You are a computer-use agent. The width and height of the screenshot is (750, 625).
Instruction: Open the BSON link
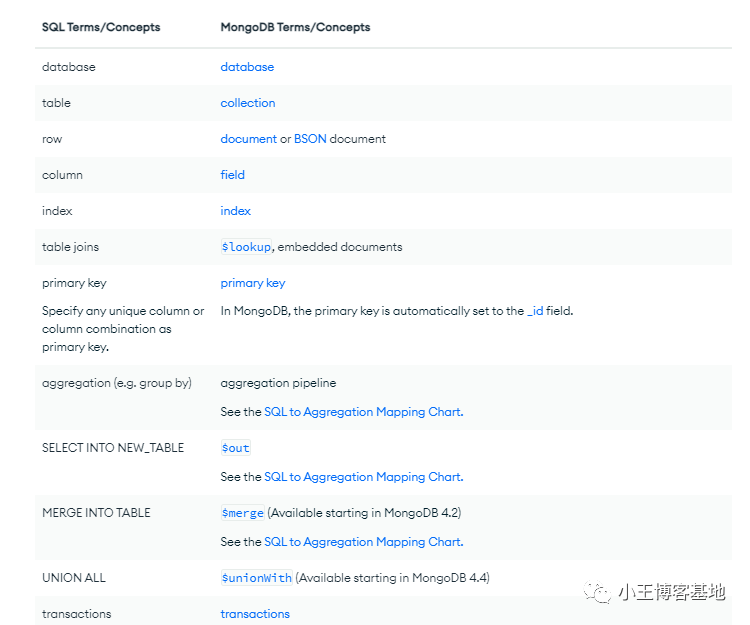310,139
